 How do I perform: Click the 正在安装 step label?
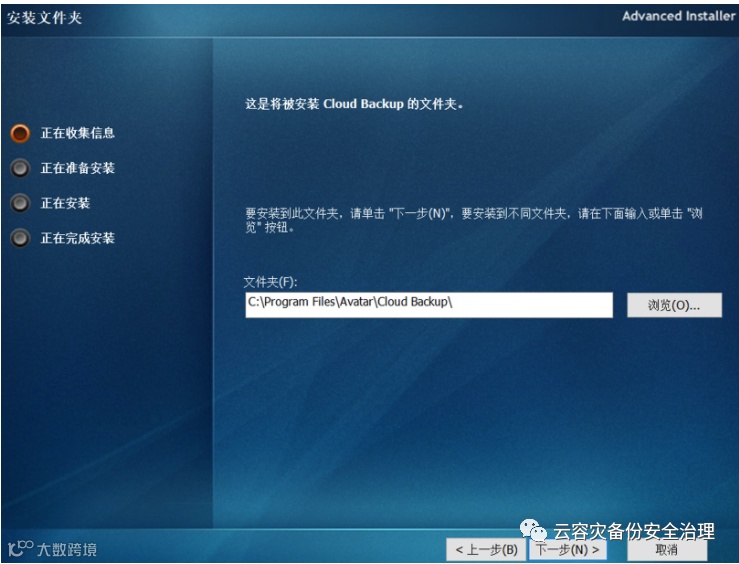tap(65, 203)
